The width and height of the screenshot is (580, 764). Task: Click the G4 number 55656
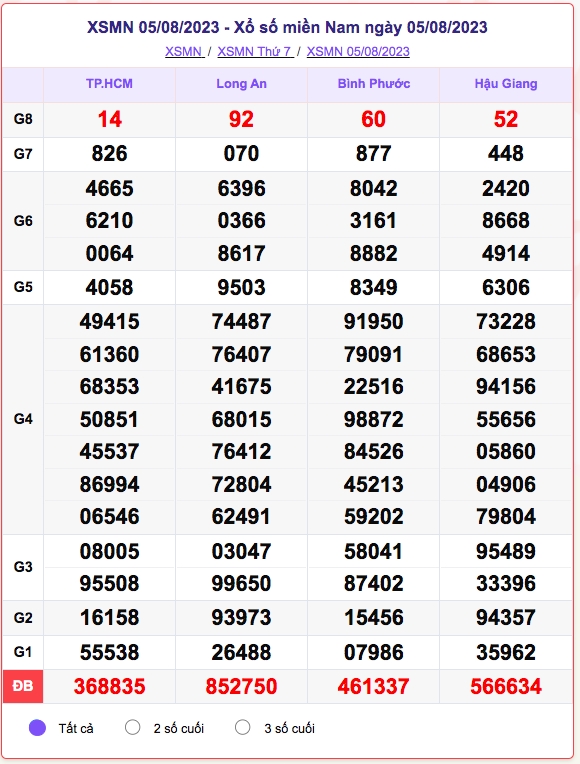(x=505, y=419)
